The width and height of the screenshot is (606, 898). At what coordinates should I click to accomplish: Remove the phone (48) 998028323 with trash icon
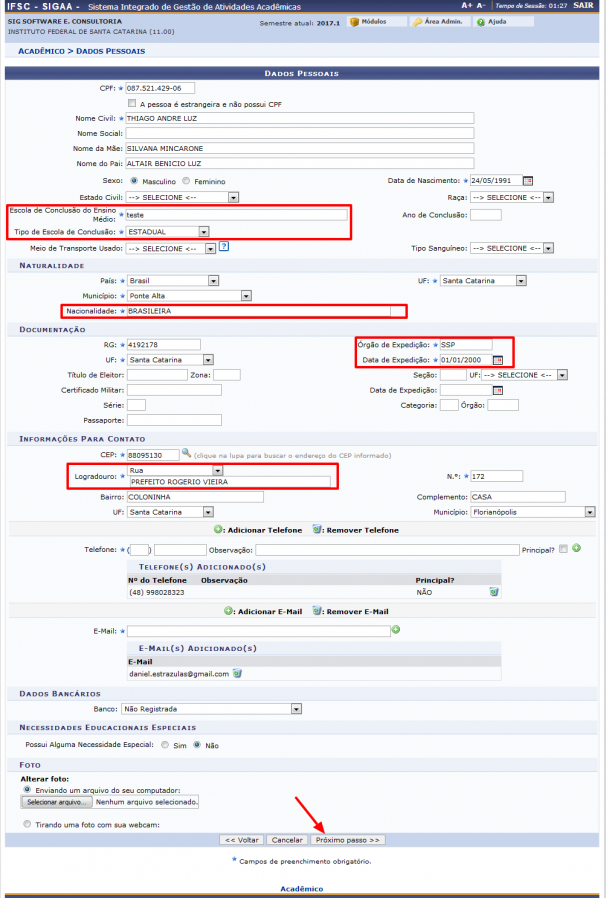[x=493, y=592]
